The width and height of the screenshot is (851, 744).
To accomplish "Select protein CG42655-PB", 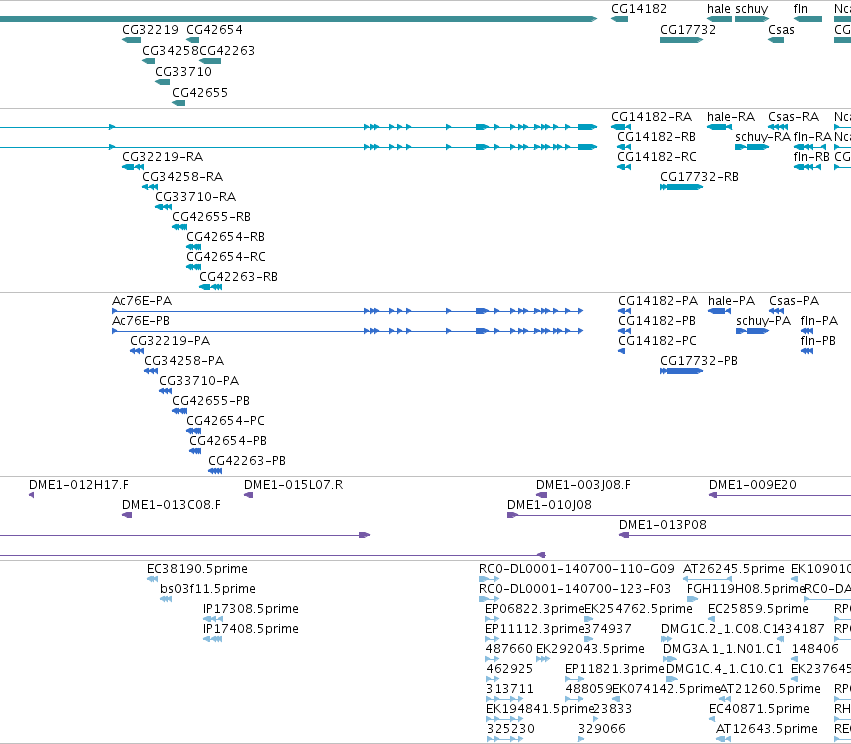I will [x=211, y=401].
